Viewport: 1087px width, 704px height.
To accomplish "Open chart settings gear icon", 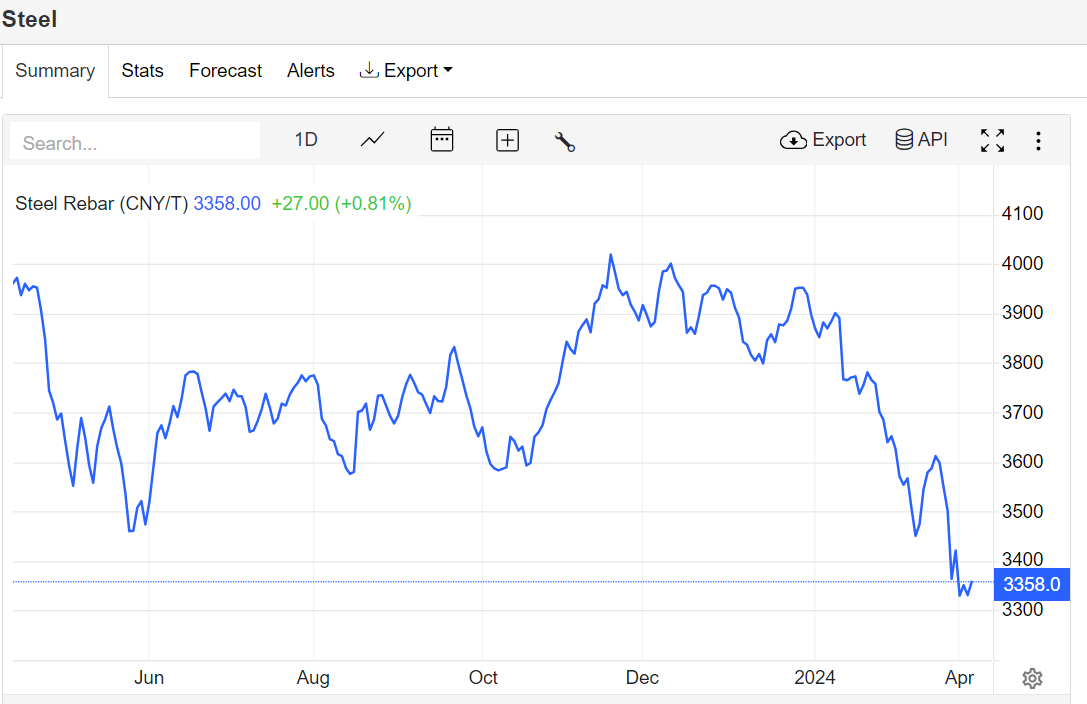I will point(1032,679).
